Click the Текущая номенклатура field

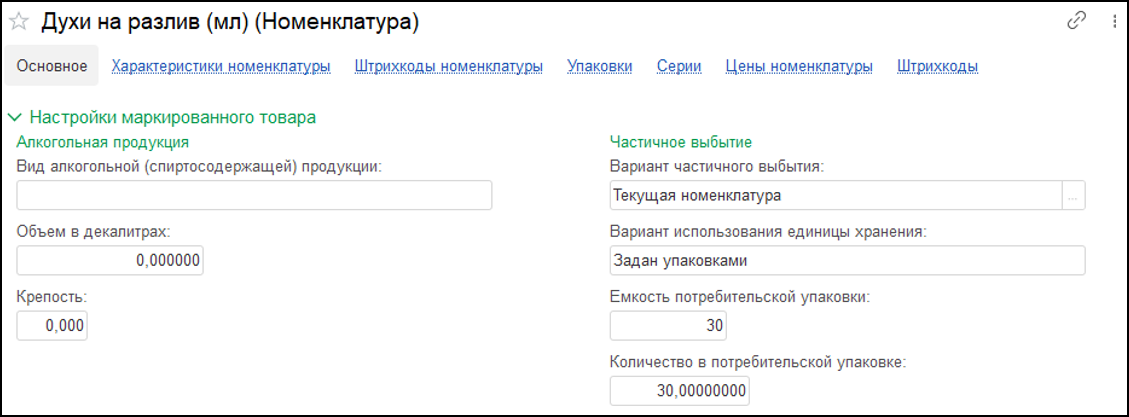point(834,196)
